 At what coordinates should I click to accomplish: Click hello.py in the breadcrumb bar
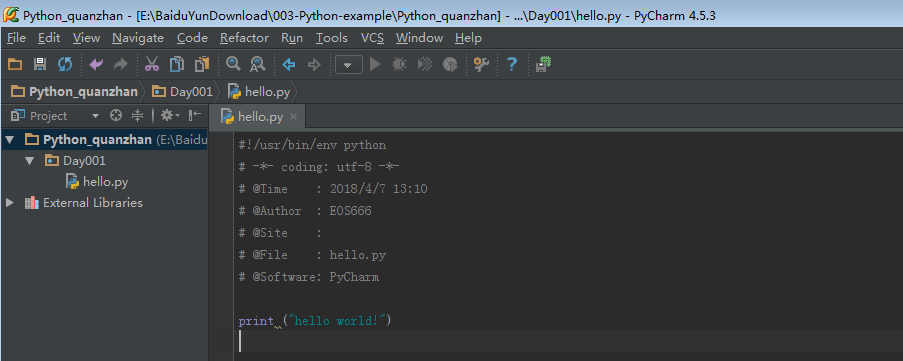[x=259, y=92]
